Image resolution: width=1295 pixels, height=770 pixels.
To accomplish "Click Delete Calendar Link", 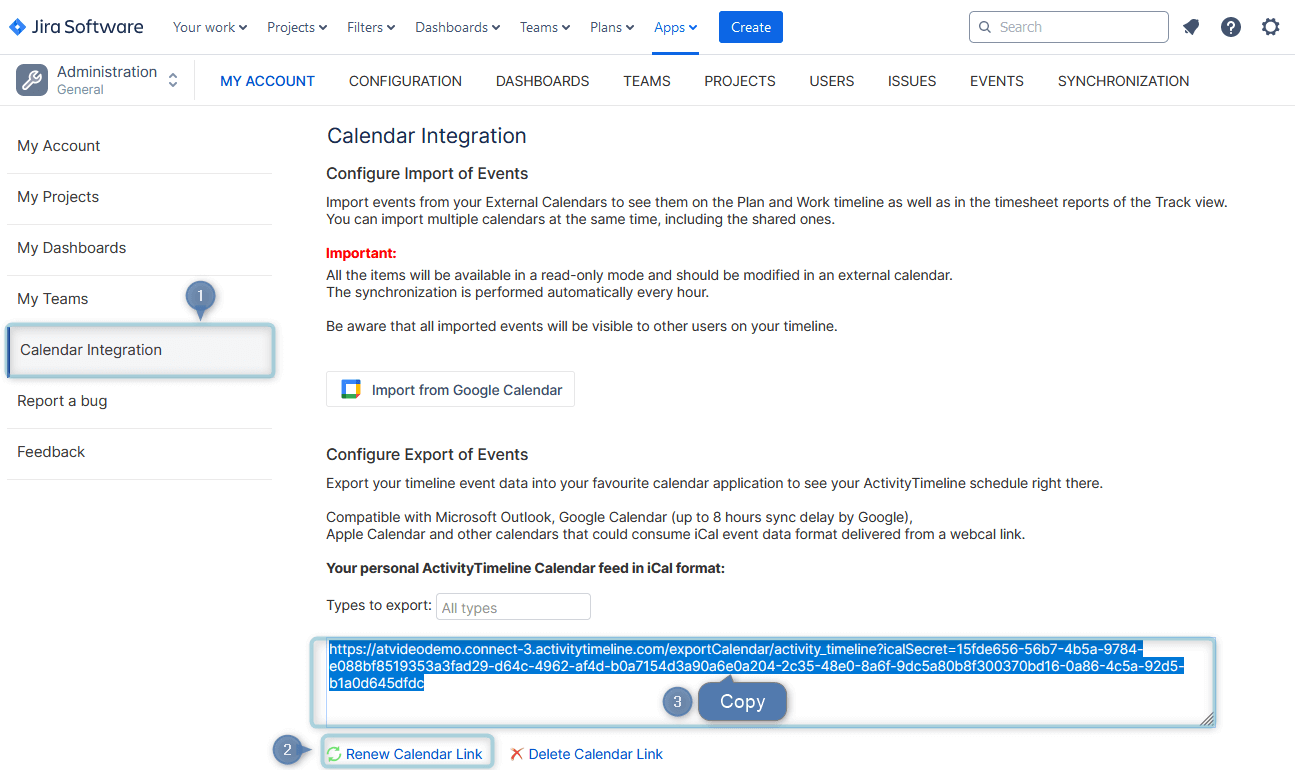I will click(596, 754).
